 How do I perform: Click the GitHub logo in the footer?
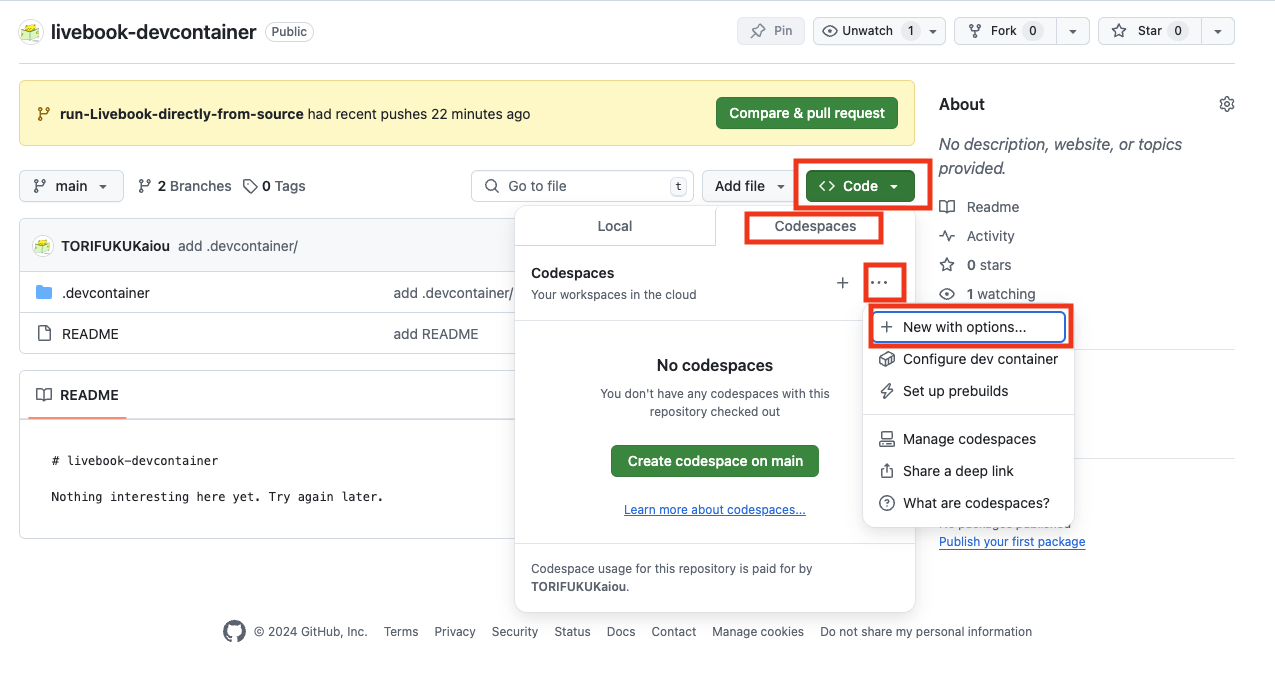click(x=234, y=631)
